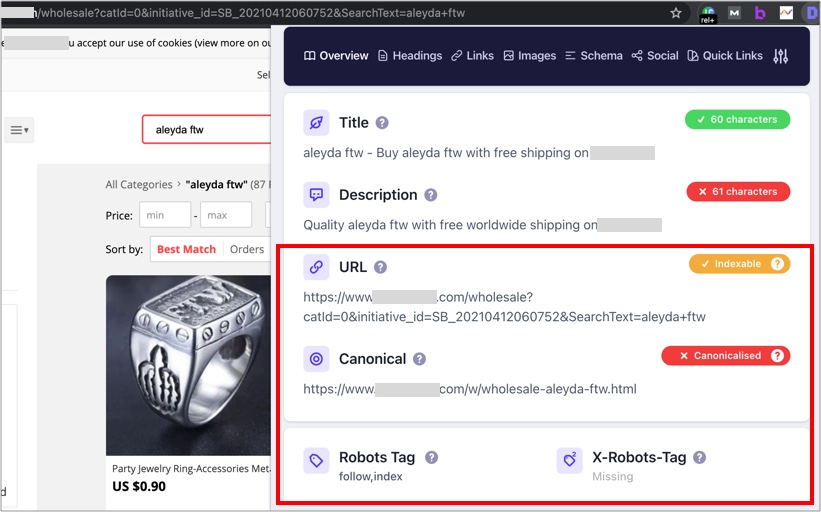Click the Robots Tag label icon
821x512 pixels.
(x=316, y=461)
